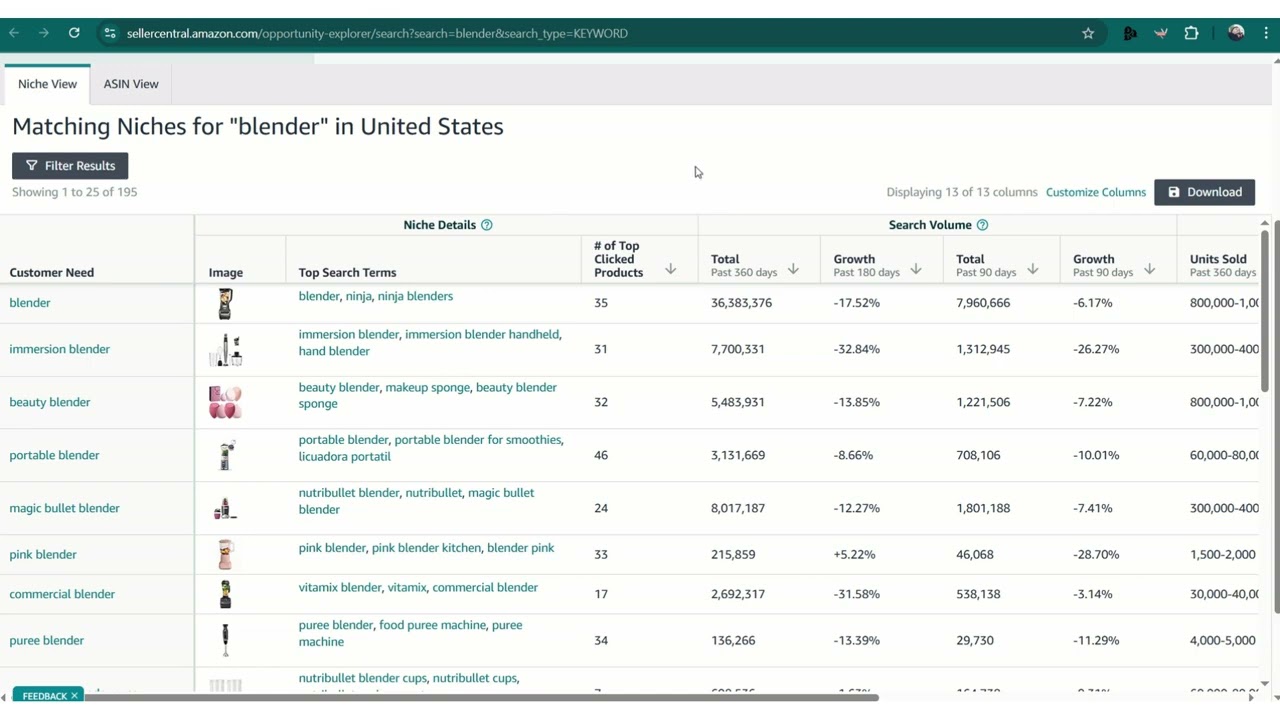This screenshot has height=720, width=1280.
Task: Click the beauty blender sponge image
Action: click(226, 402)
